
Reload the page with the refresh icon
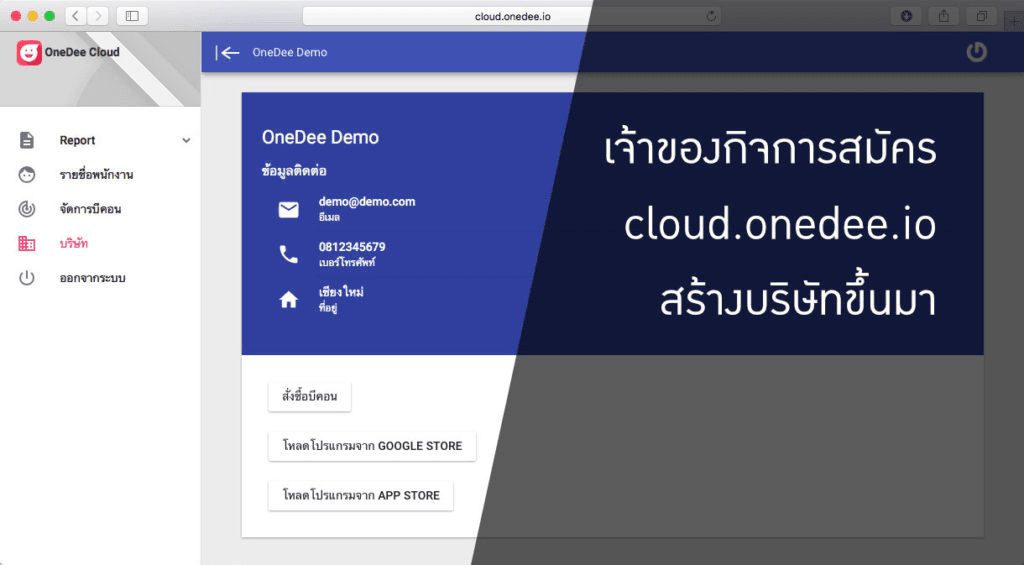pyautogui.click(x=711, y=16)
